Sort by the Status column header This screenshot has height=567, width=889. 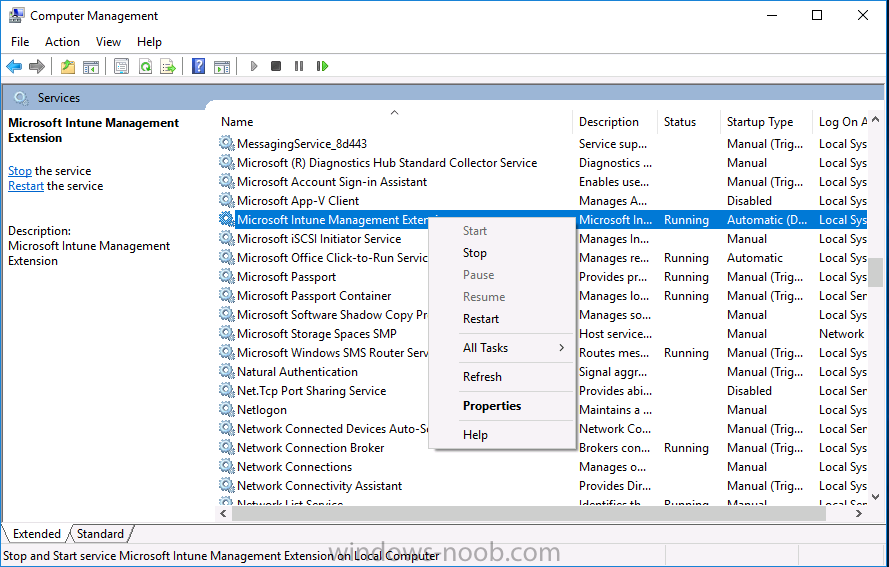[x=689, y=121]
